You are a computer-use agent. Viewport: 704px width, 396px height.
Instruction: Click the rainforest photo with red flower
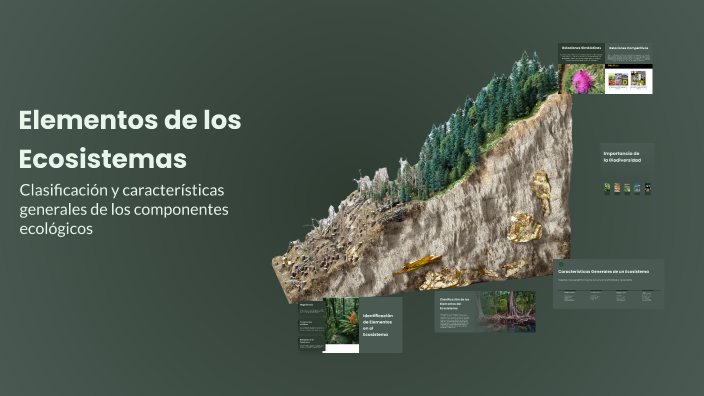tap(341, 321)
